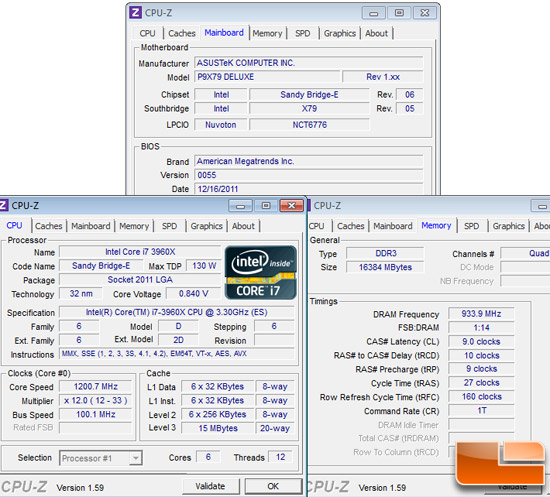Click the Validate button in CPU window
Viewport: 550px width, 497px height.
[x=210, y=486]
